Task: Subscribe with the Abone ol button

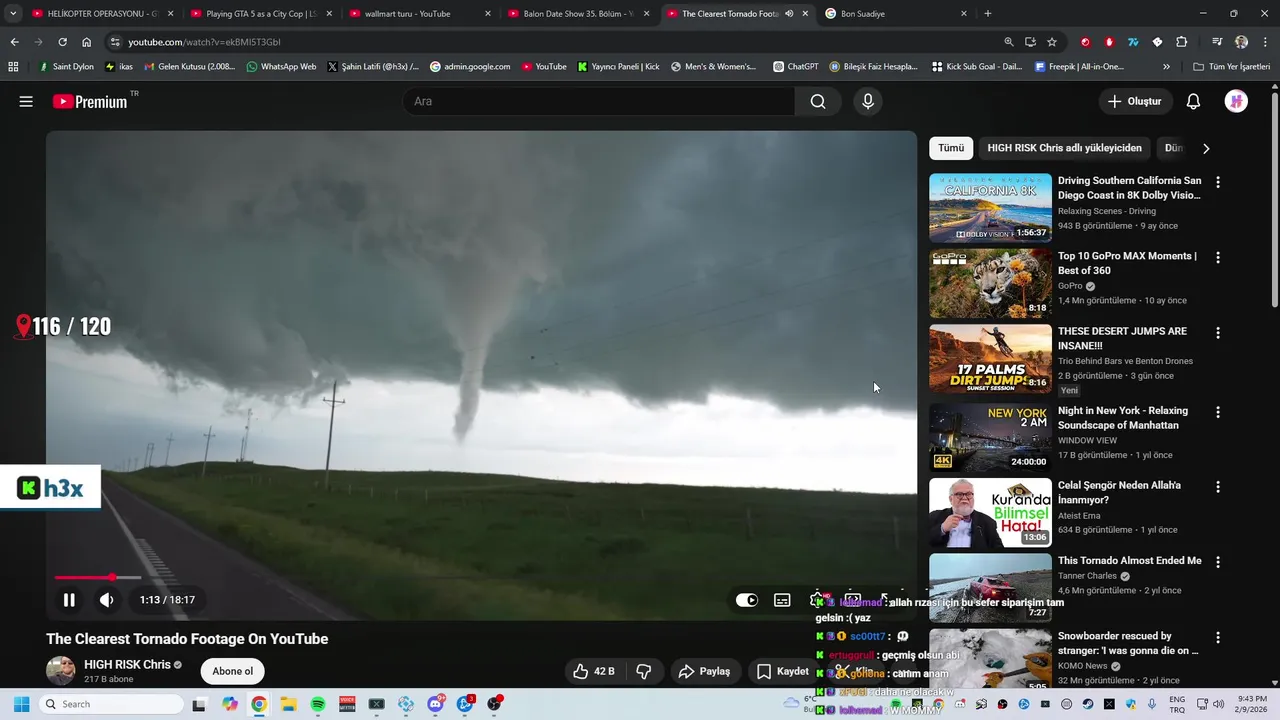Action: coord(233,671)
